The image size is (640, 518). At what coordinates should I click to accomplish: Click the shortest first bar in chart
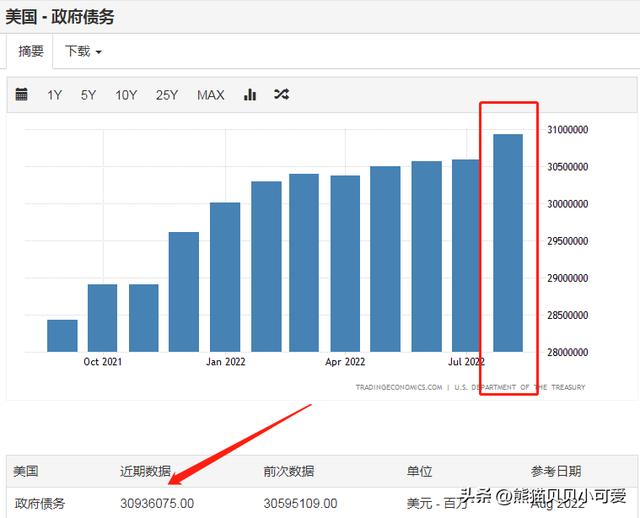coord(62,336)
